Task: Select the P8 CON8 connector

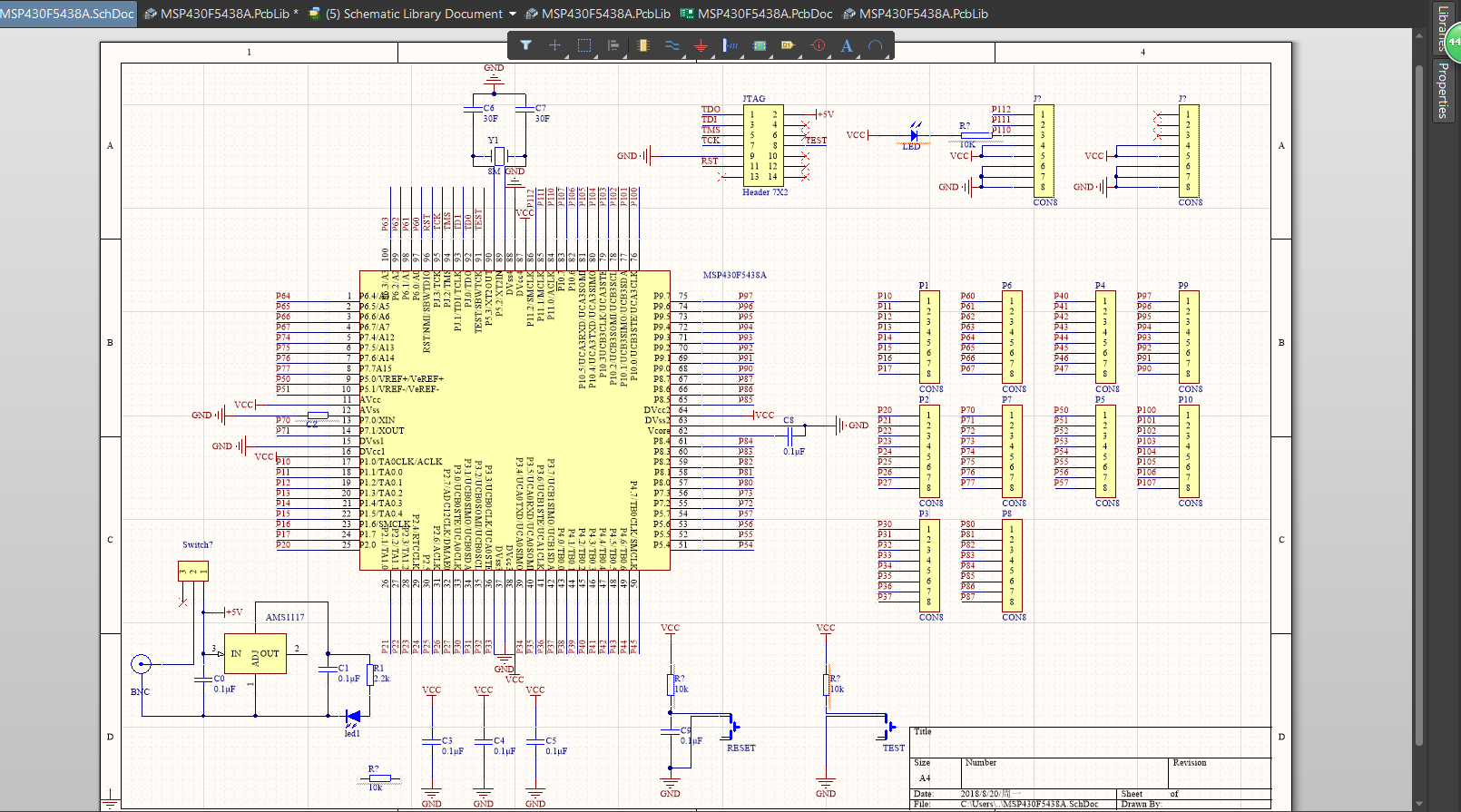Action: [1012, 566]
